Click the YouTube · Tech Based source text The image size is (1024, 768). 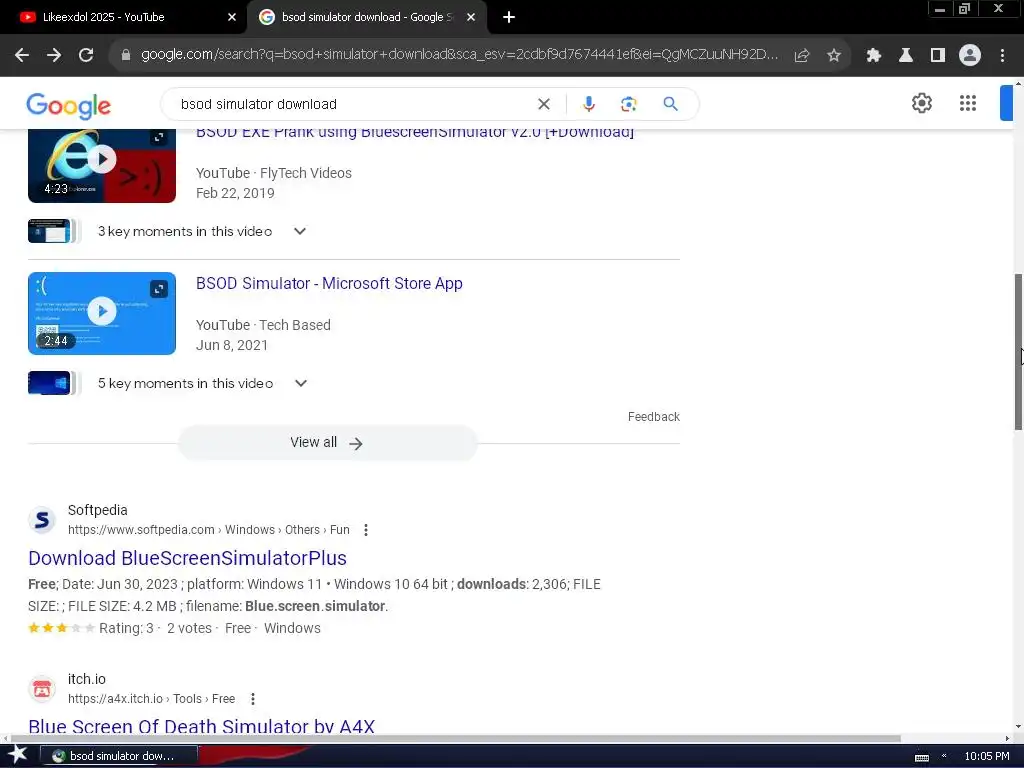click(x=263, y=325)
